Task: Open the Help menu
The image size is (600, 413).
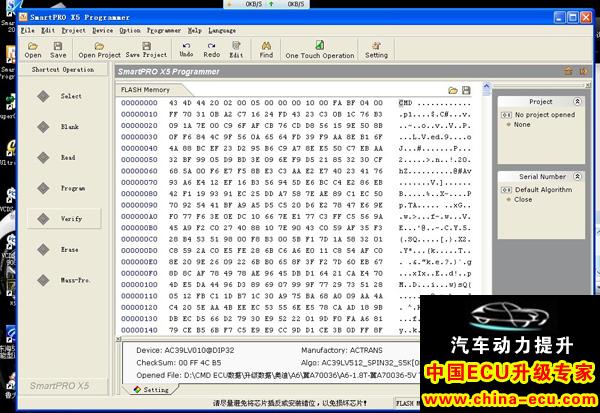Action: [194, 30]
